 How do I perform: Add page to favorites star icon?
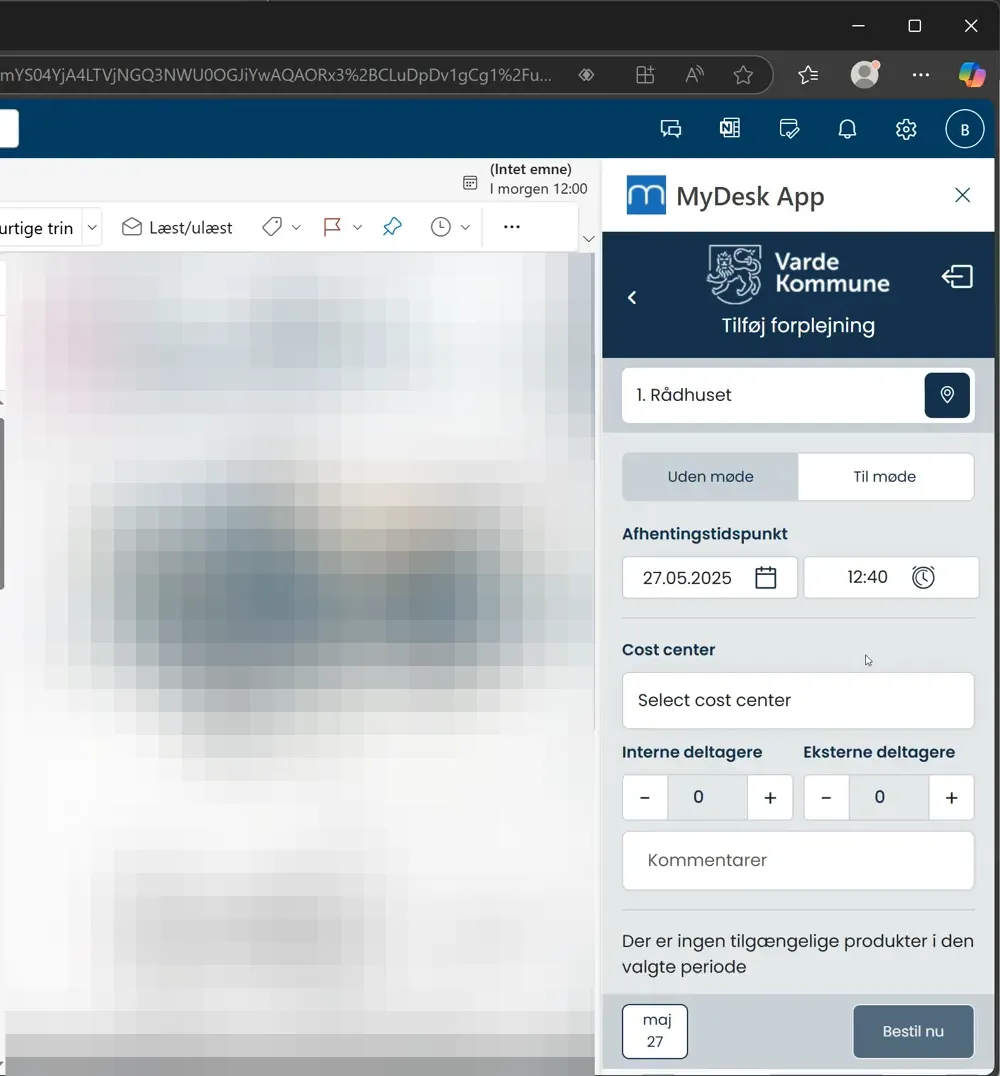(743, 75)
